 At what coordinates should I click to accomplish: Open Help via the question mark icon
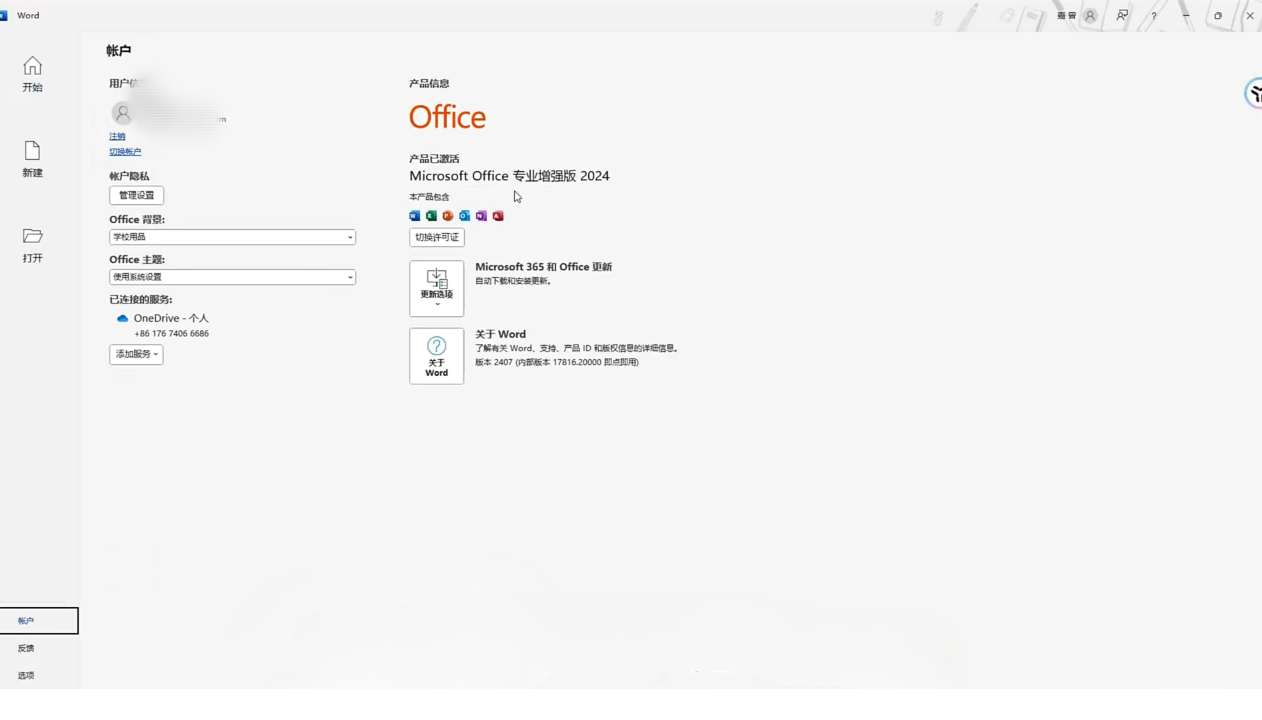[x=1154, y=16]
